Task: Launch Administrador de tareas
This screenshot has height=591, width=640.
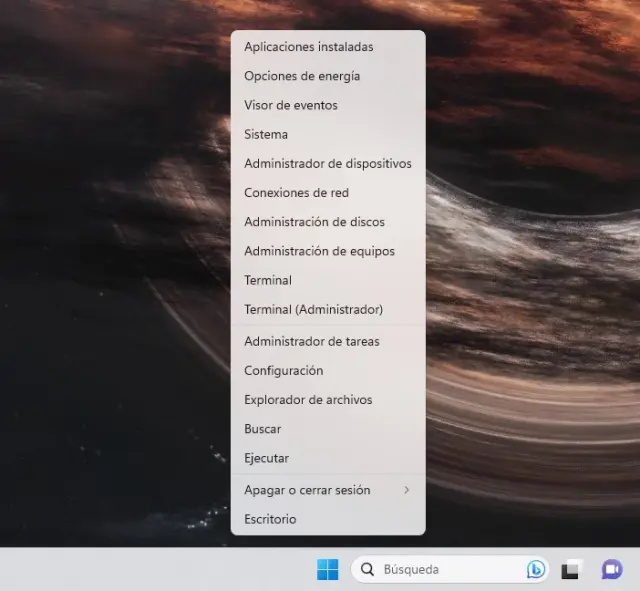Action: click(x=312, y=341)
